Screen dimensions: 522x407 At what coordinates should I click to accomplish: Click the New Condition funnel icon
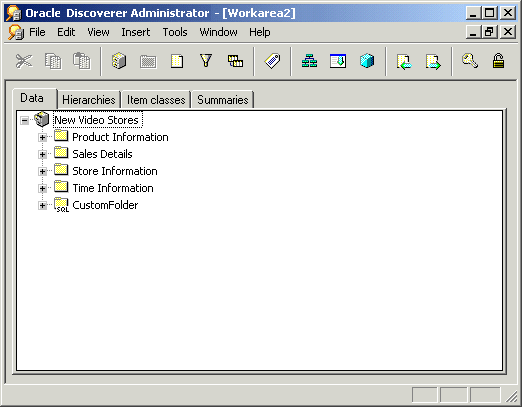206,61
